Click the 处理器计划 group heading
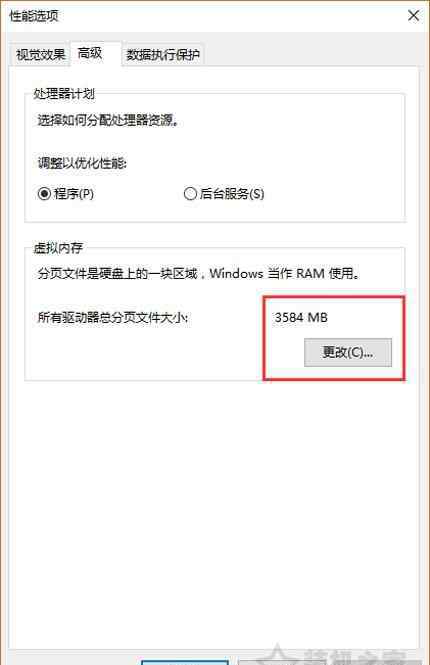 click(64, 94)
